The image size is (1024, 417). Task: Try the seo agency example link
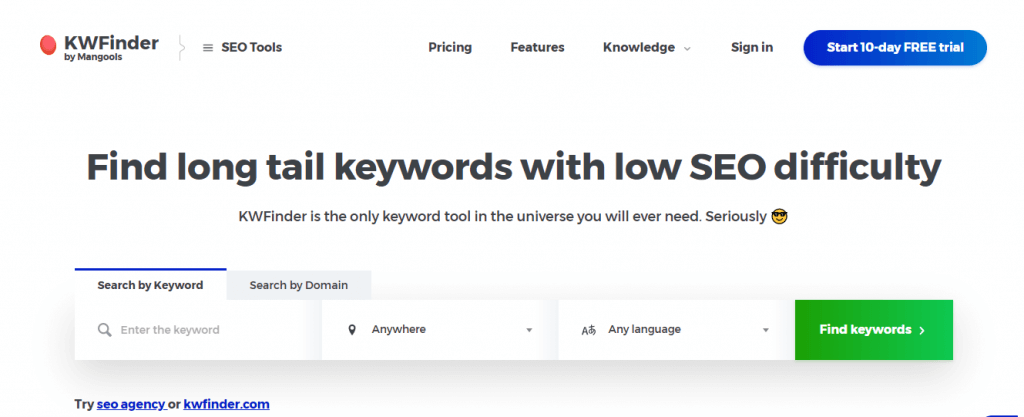coord(131,404)
